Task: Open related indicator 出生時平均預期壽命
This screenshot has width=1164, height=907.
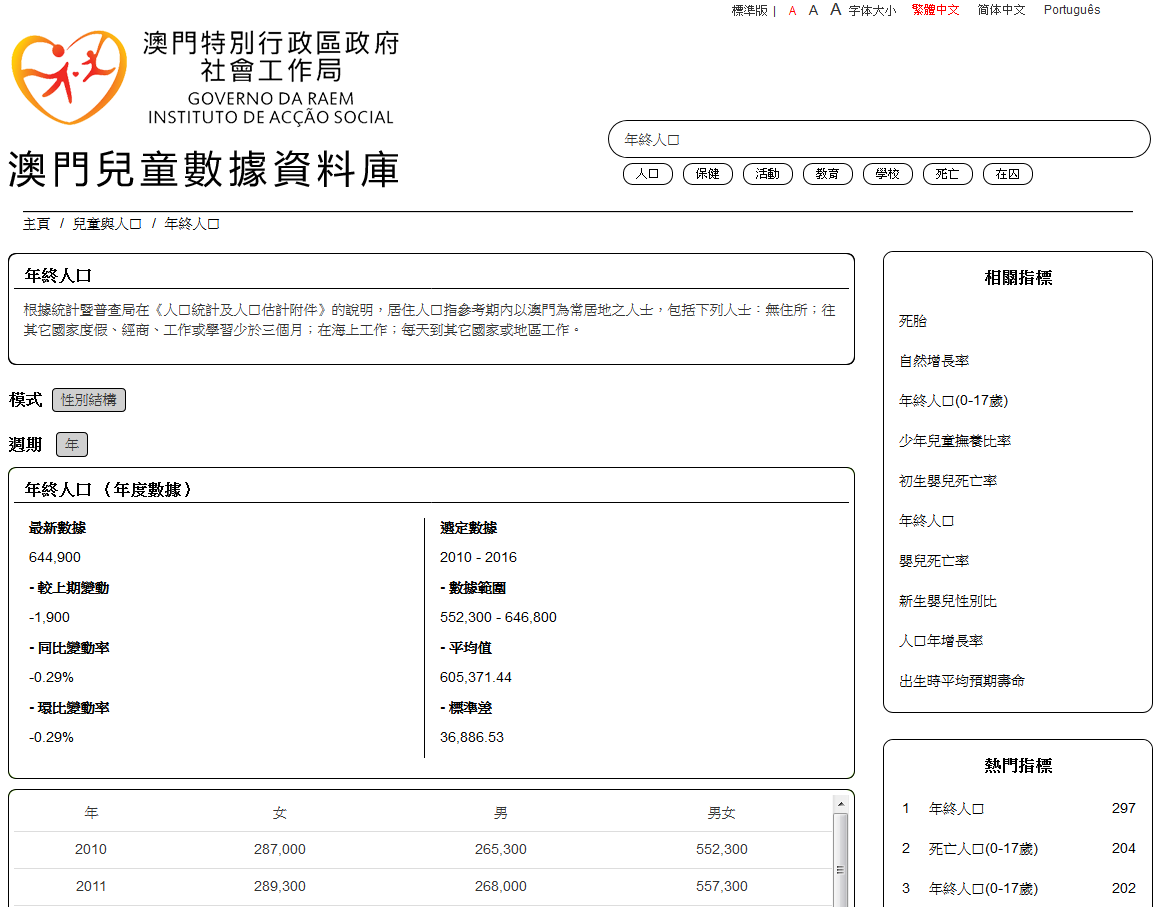Action: (x=961, y=681)
